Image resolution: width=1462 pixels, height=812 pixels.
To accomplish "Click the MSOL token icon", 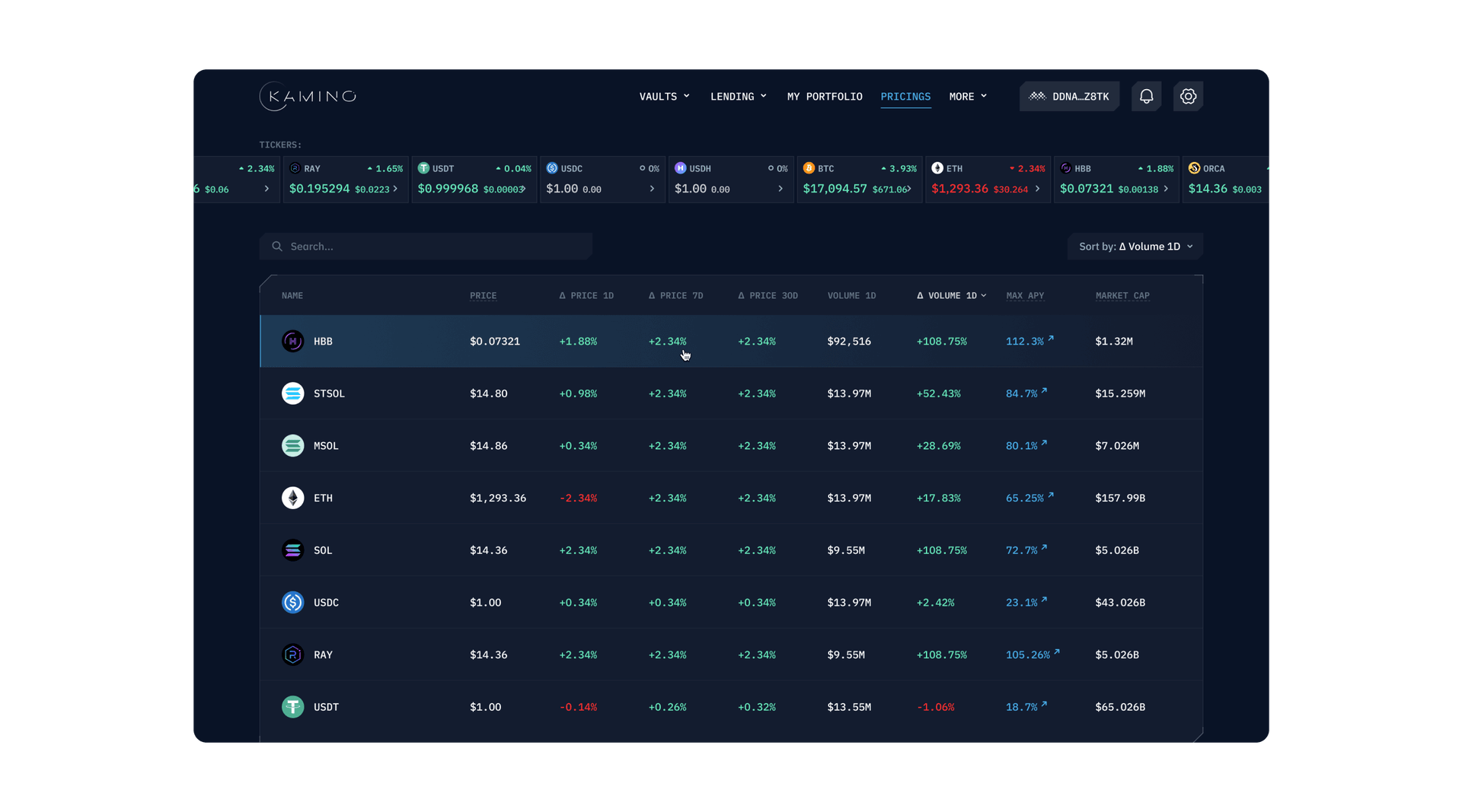I will pos(292,446).
